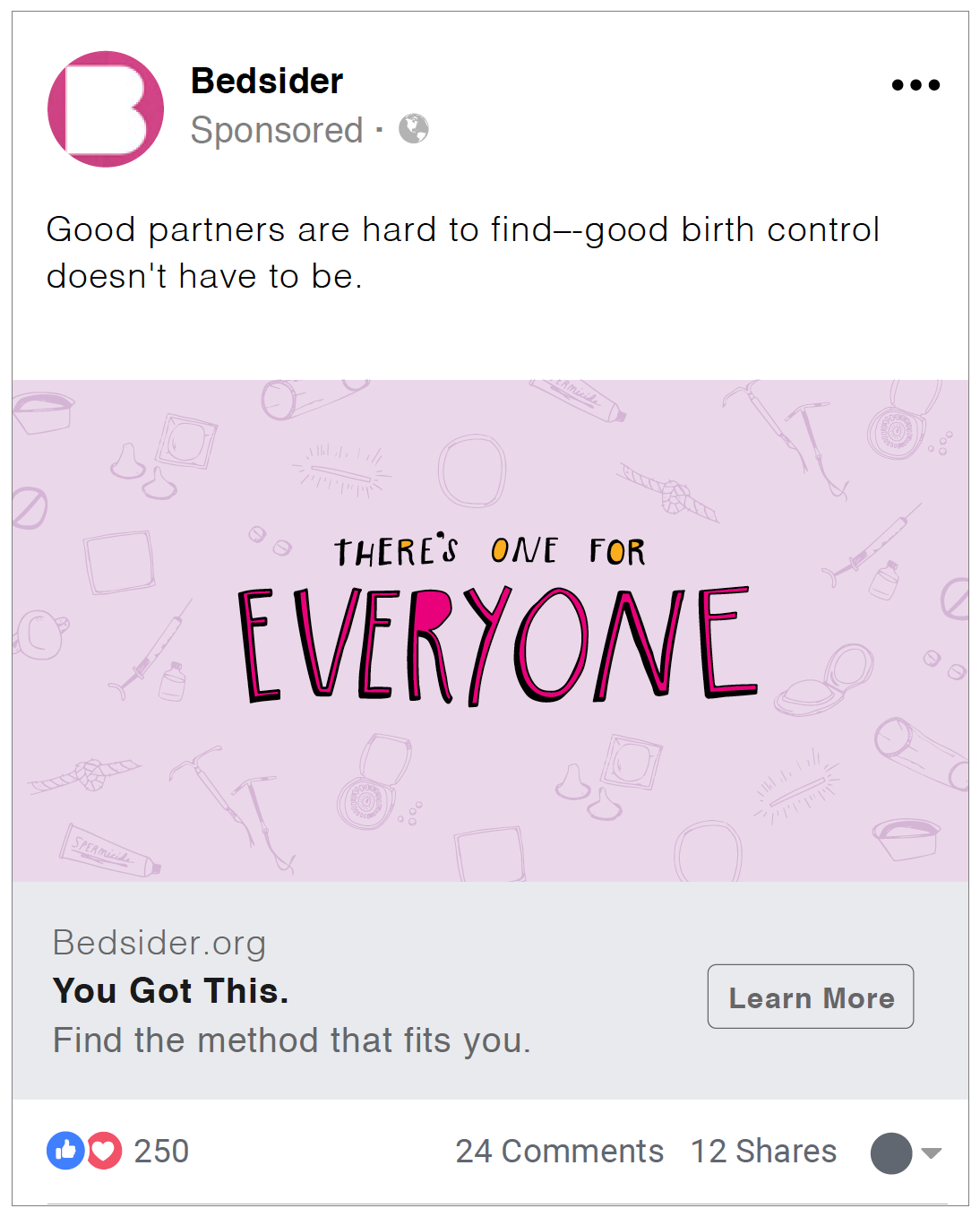Click the Learn More button
The height and width of the screenshot is (1217, 980).
(811, 997)
